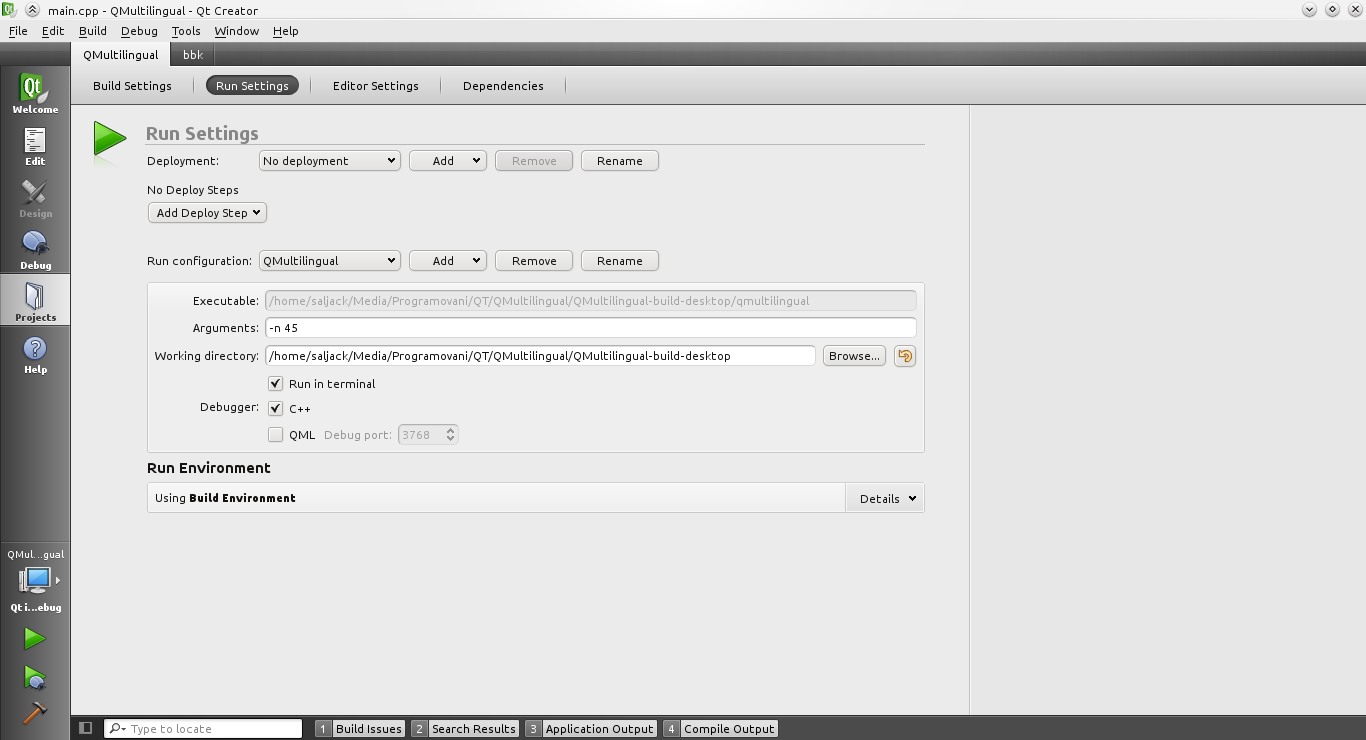The image size is (1366, 740).
Task: Open the Help mode
Action: click(35, 353)
